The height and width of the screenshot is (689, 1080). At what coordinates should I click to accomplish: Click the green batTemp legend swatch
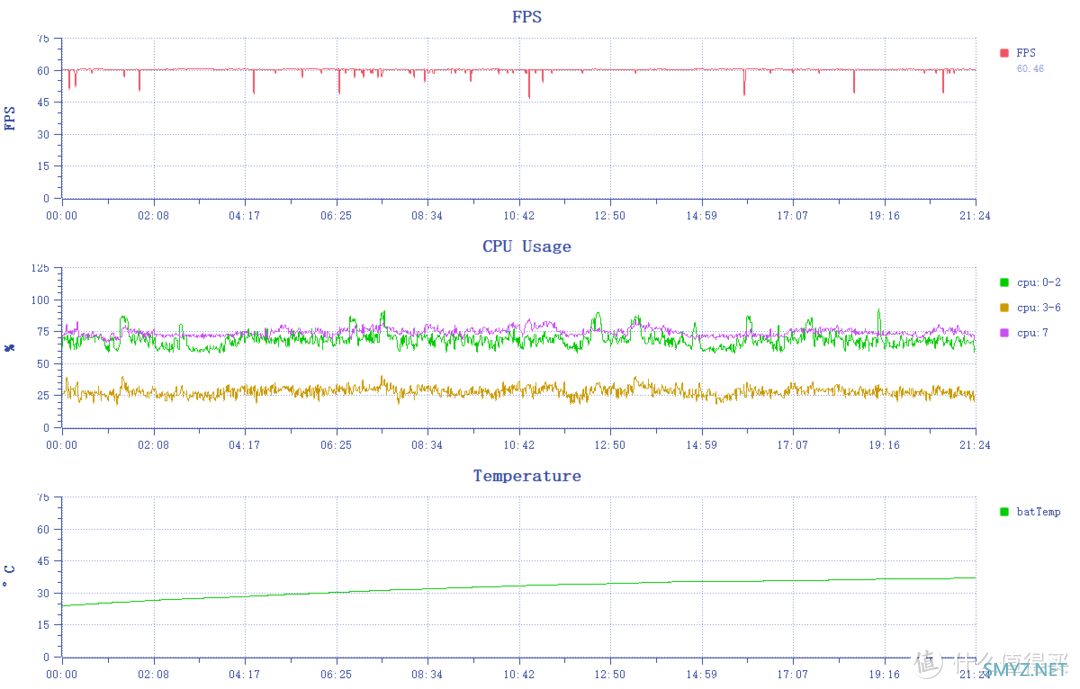1004,512
